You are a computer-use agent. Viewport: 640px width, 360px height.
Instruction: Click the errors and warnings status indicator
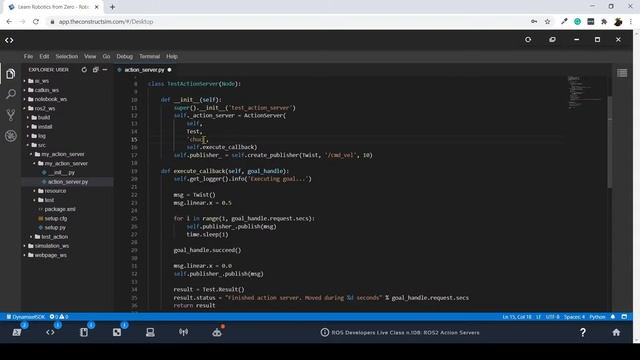pyautogui.click(x=59, y=317)
